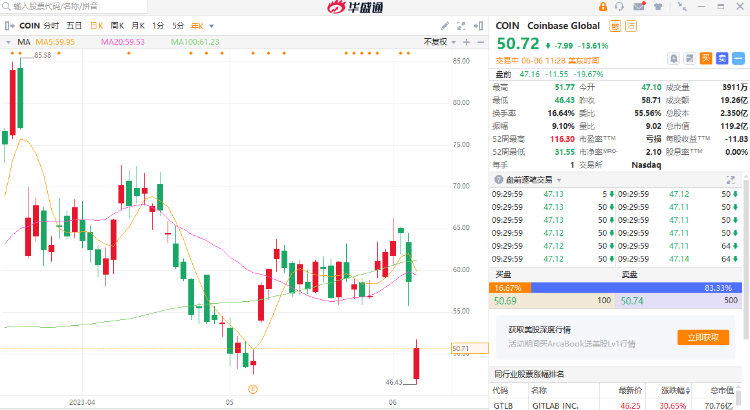Image resolution: width=750 pixels, height=410 pixels.
Task: Switch to the 1分 one-minute chart
Action: [158, 26]
